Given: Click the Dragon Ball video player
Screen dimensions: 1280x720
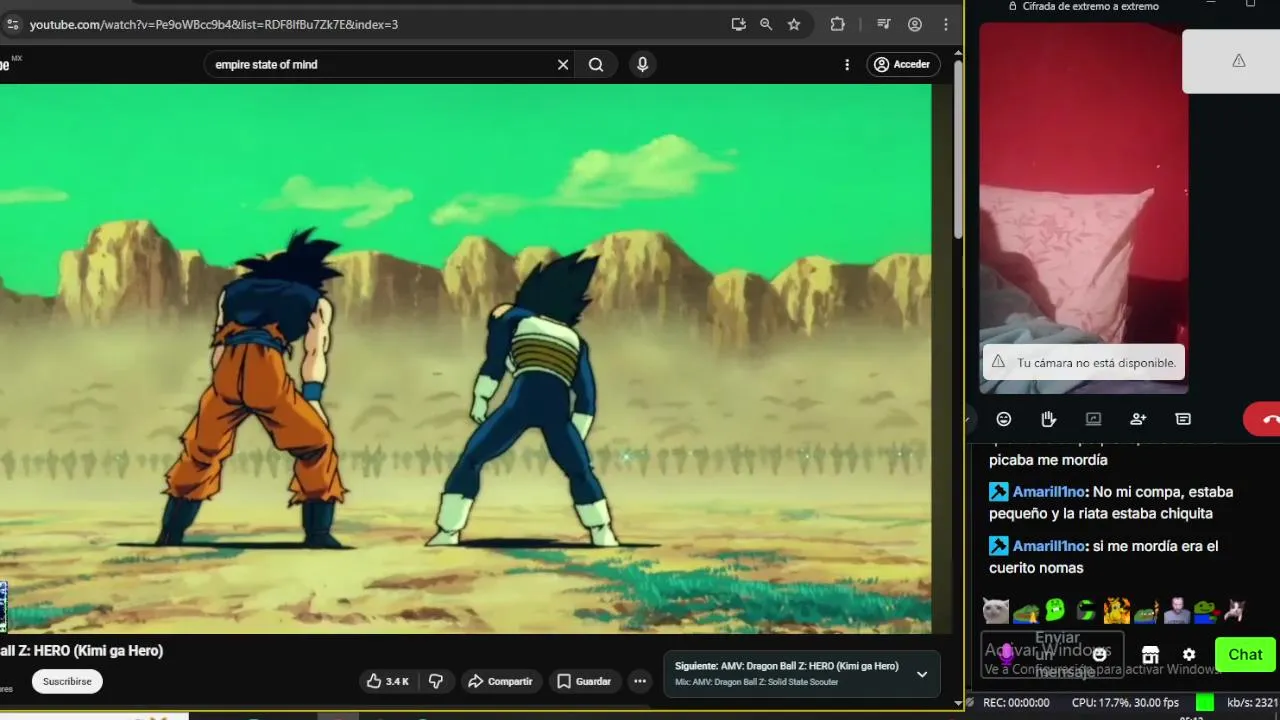Looking at the screenshot, I should (465, 358).
